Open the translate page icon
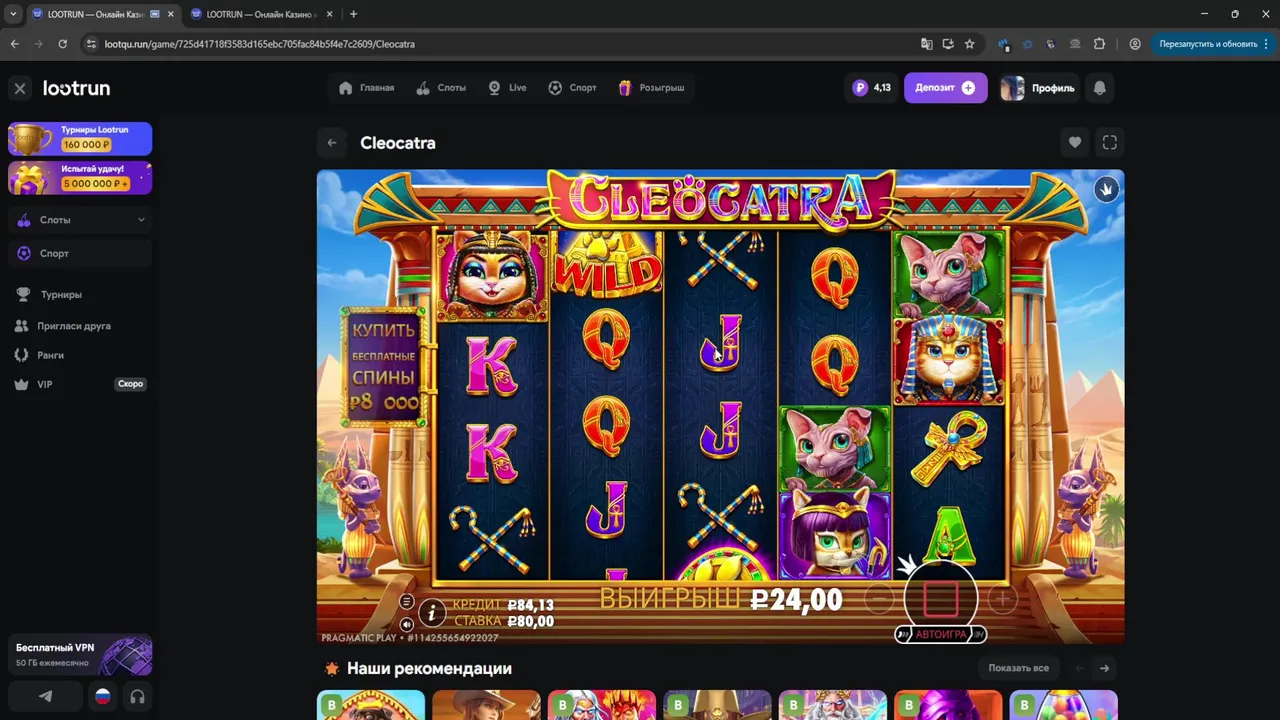The image size is (1280, 720). (x=926, y=44)
